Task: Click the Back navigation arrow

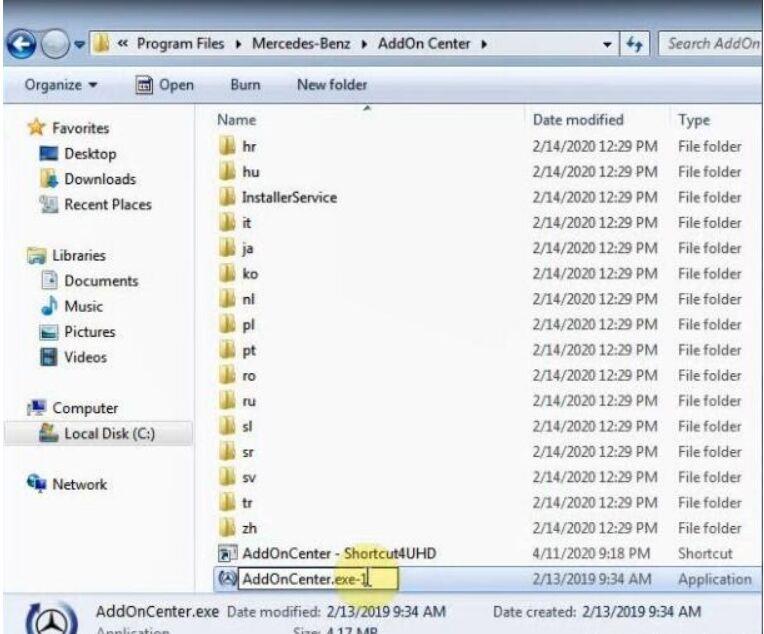Action: click(21, 44)
